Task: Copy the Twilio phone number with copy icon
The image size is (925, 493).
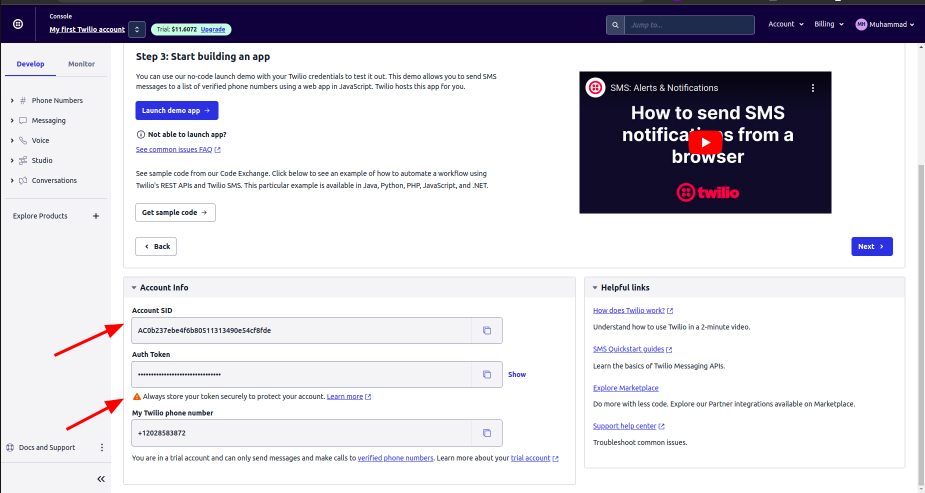Action: (x=487, y=433)
